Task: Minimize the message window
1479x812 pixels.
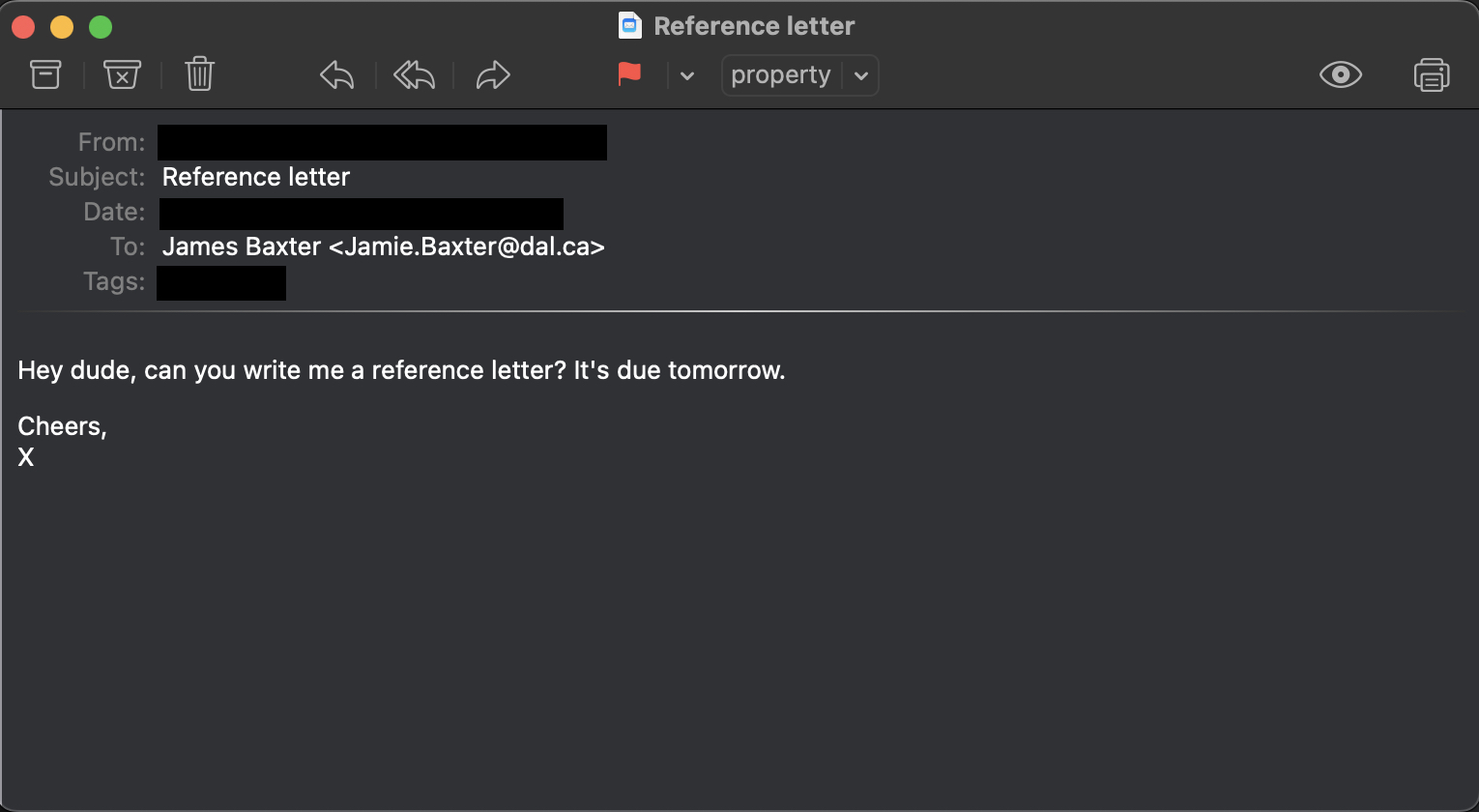Action: click(62, 27)
